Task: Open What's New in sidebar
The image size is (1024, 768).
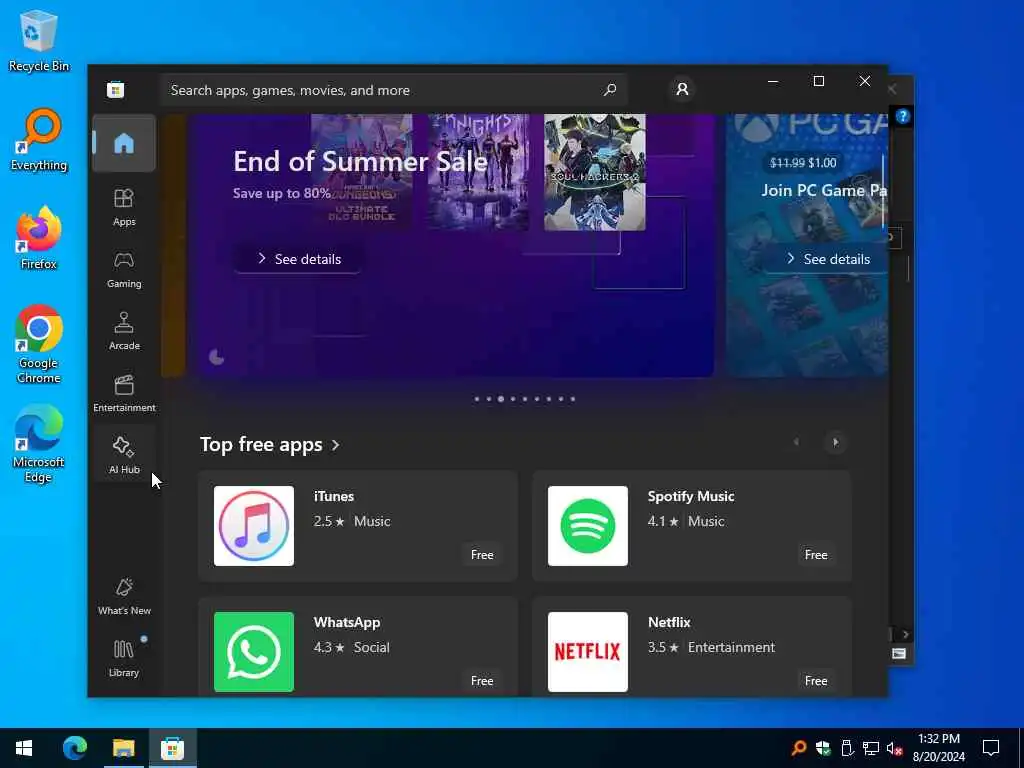Action: click(124, 596)
